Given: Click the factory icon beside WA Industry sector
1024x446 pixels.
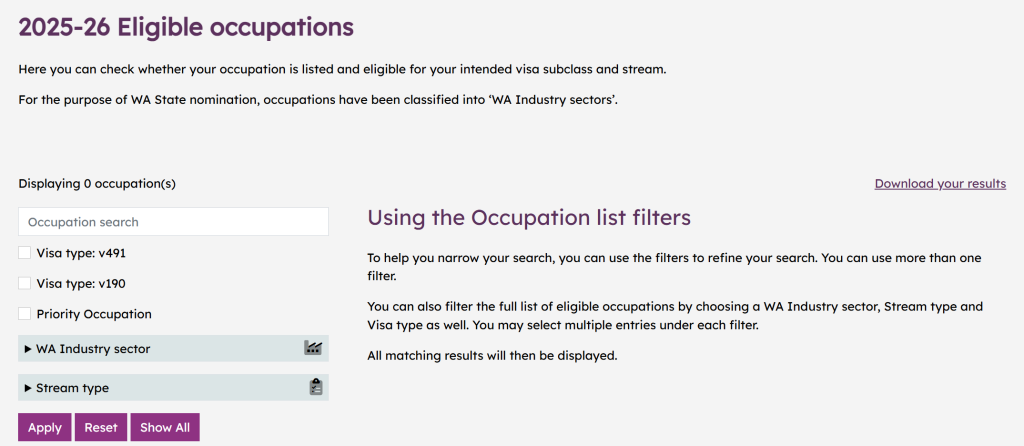Looking at the screenshot, I should [312, 348].
